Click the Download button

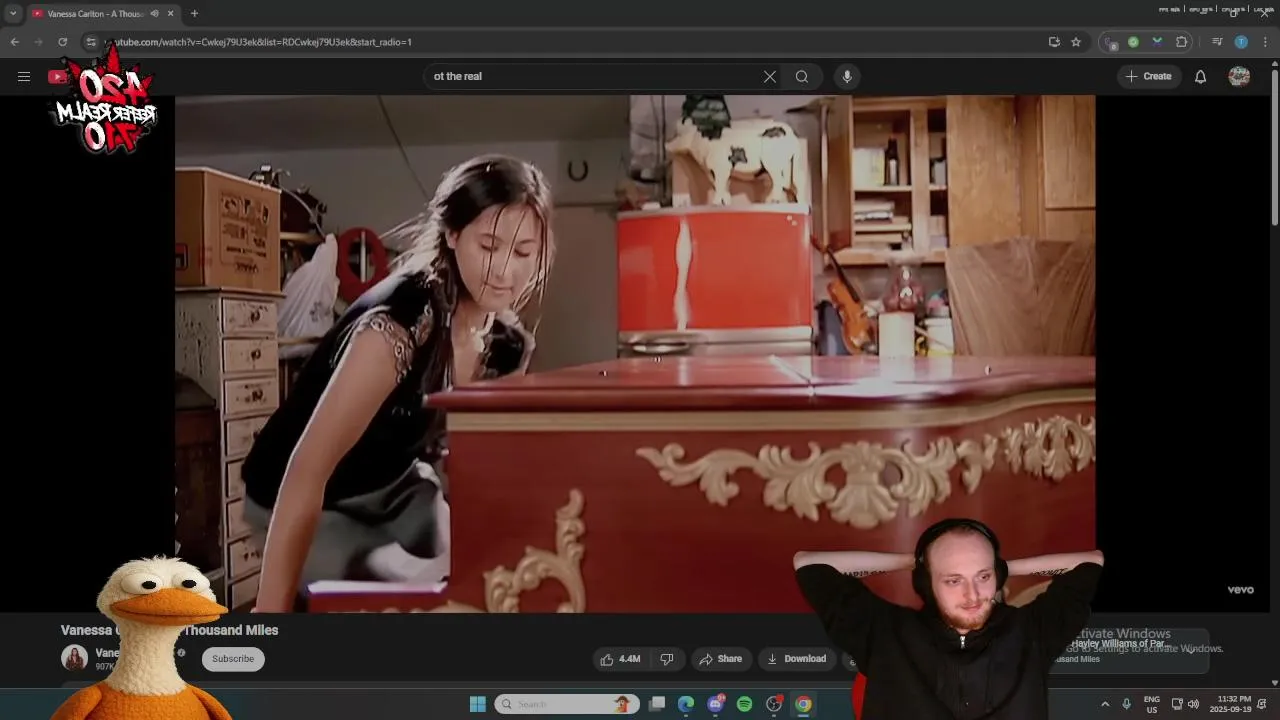(796, 659)
